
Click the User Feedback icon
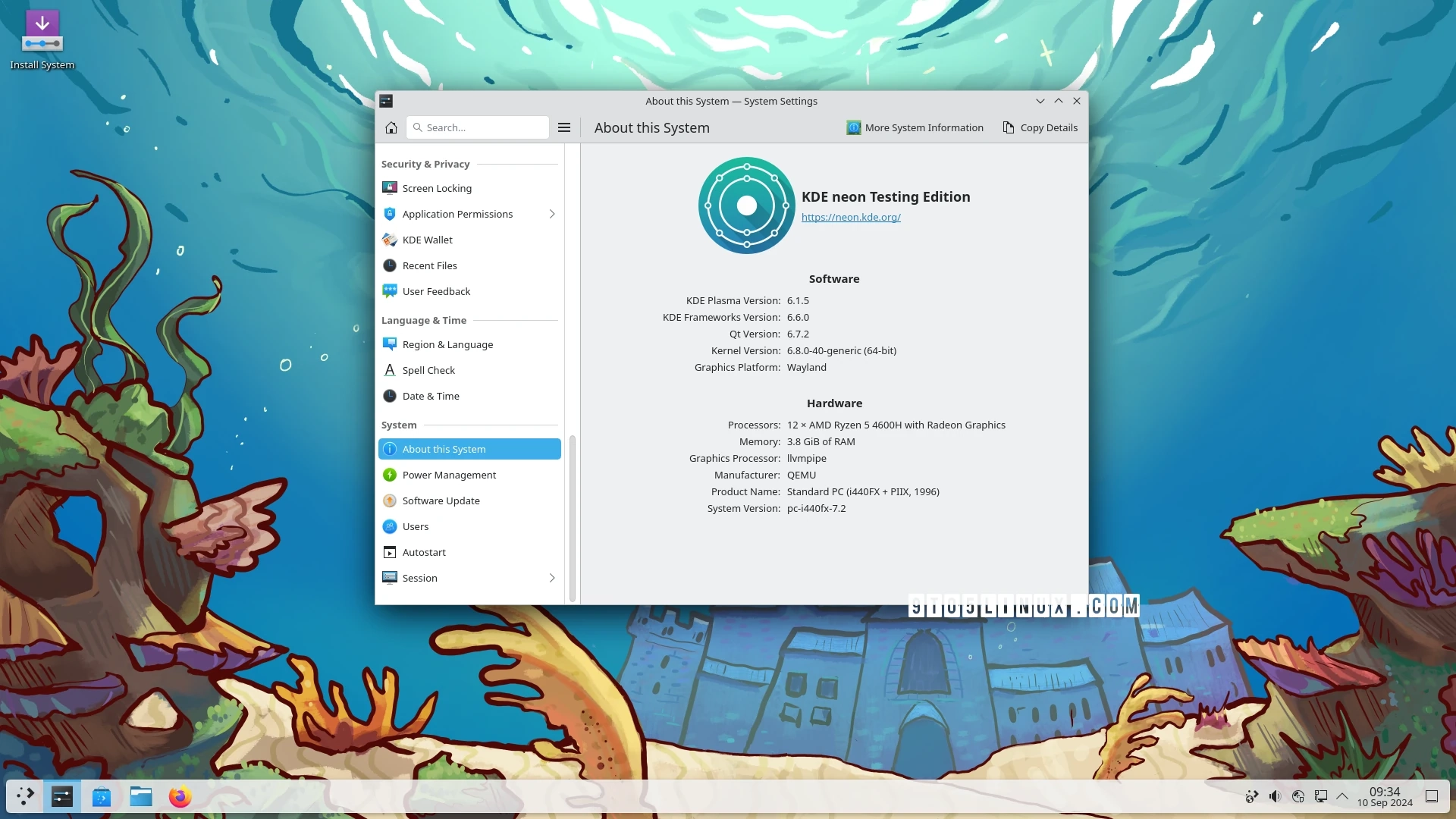(390, 291)
